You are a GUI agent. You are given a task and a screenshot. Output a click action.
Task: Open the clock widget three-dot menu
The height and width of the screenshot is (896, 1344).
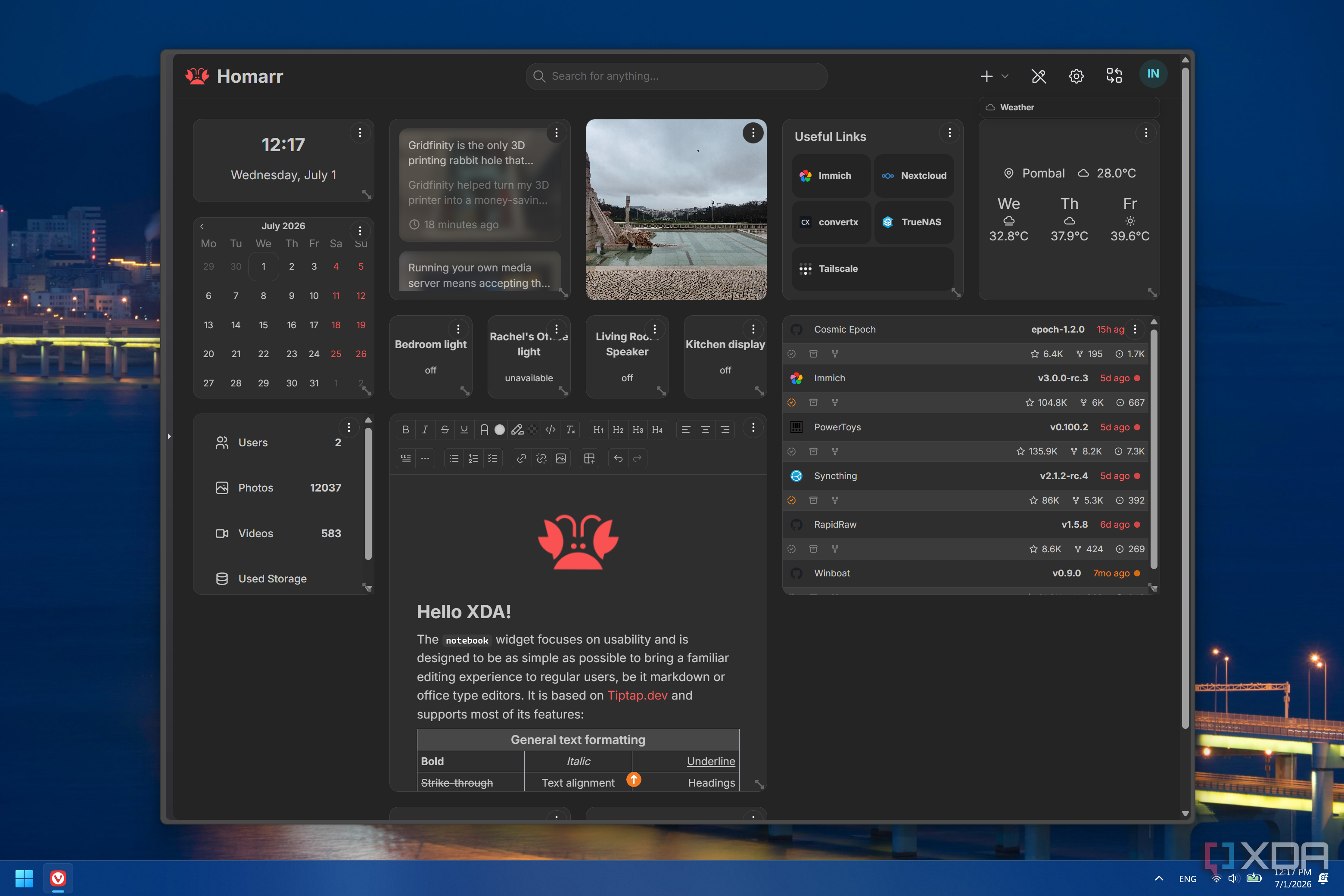pos(360,133)
